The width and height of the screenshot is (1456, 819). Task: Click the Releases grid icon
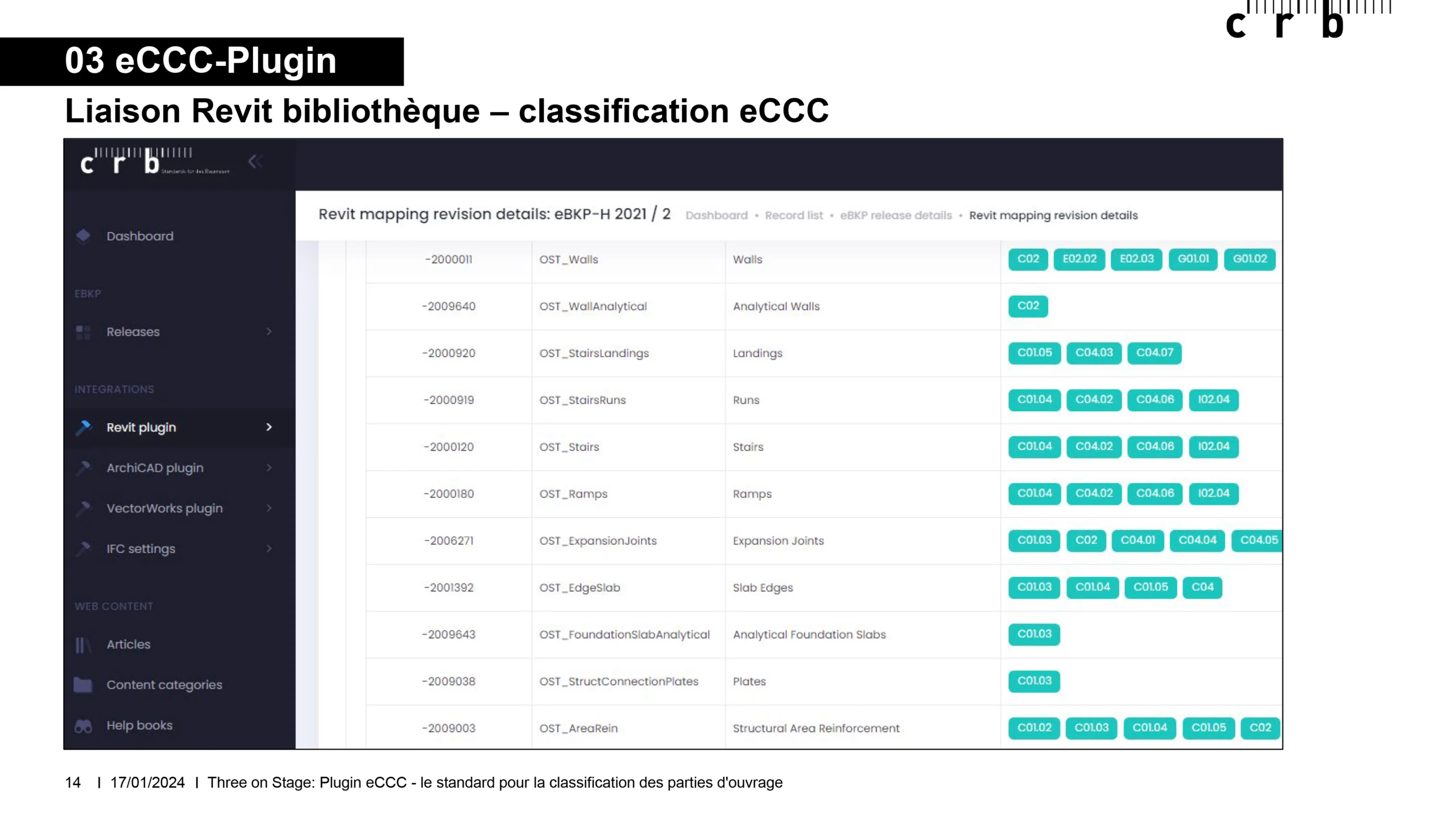(84, 332)
